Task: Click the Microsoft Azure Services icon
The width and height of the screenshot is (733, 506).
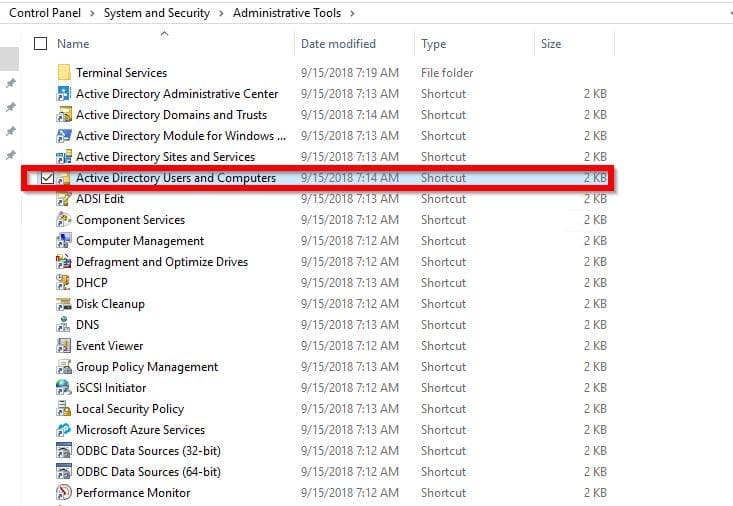Action: pyautogui.click(x=64, y=430)
